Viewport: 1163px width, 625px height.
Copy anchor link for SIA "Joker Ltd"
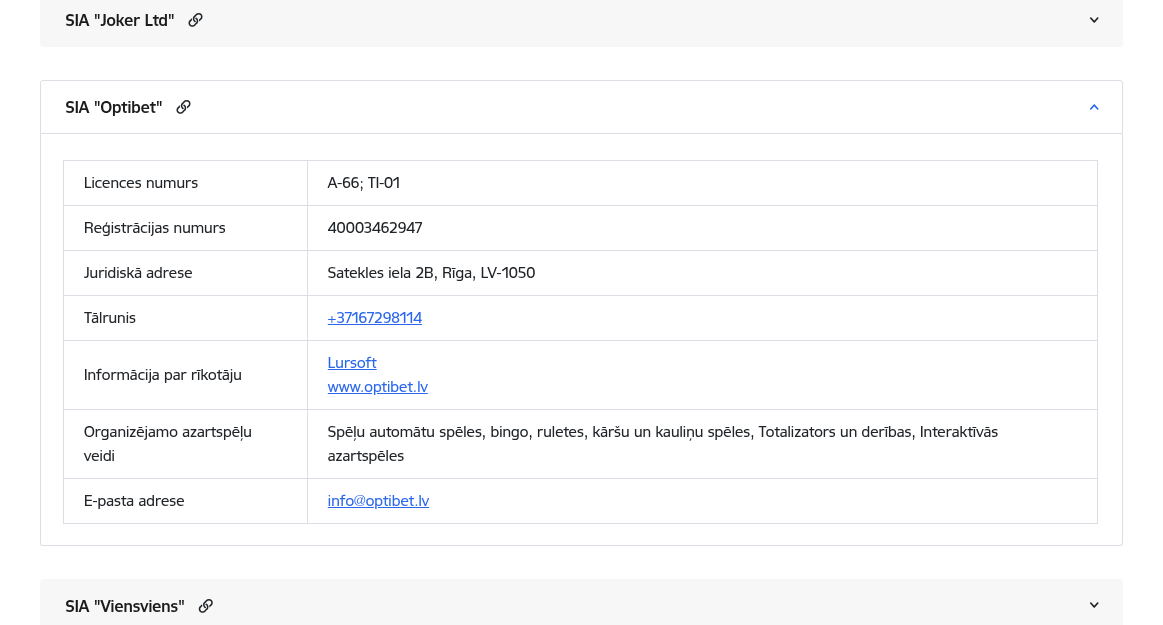(x=195, y=20)
